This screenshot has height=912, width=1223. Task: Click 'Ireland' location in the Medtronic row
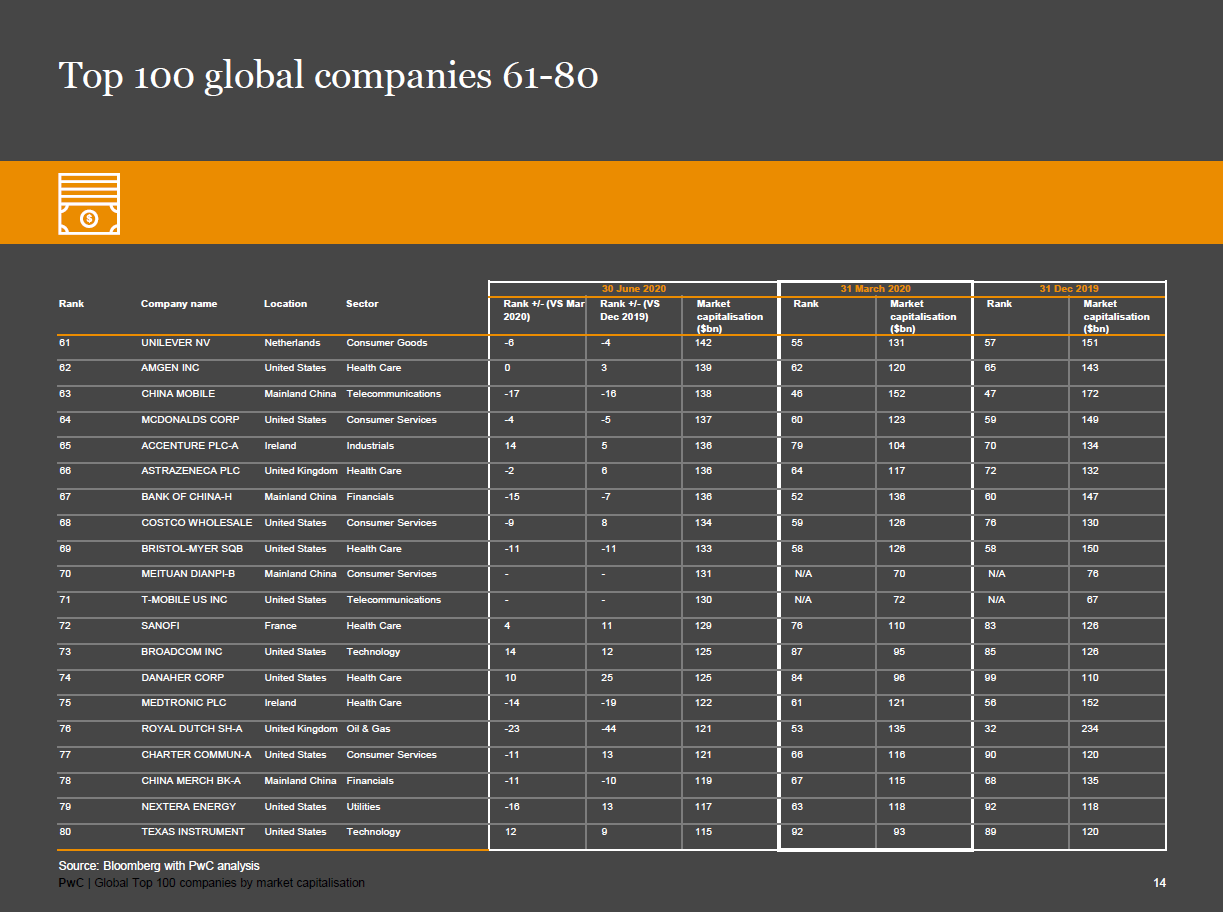[x=280, y=703]
